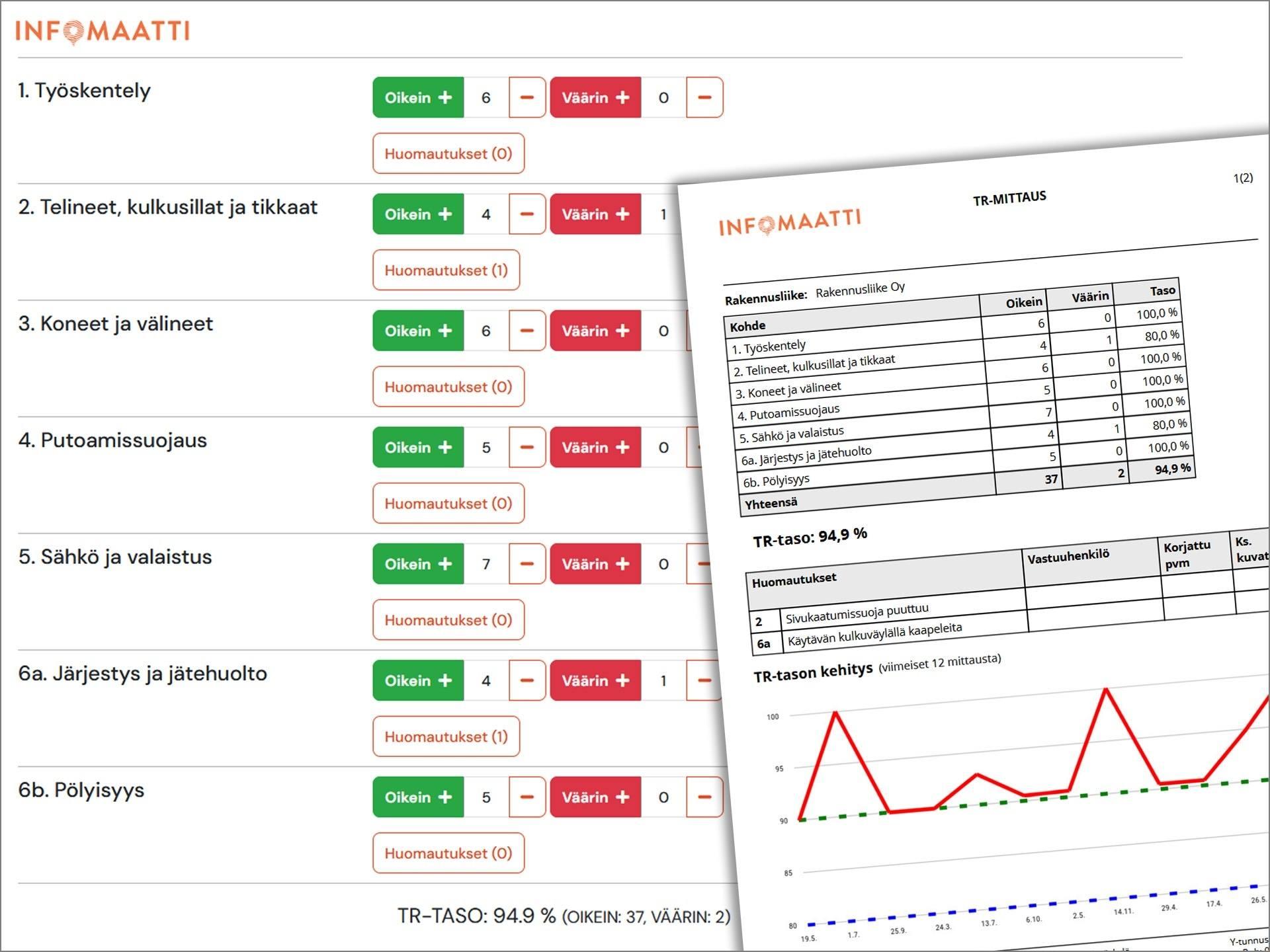This screenshot has width=1270, height=952.
Task: Click the Infomaatti logo on the report page
Action: [x=790, y=223]
